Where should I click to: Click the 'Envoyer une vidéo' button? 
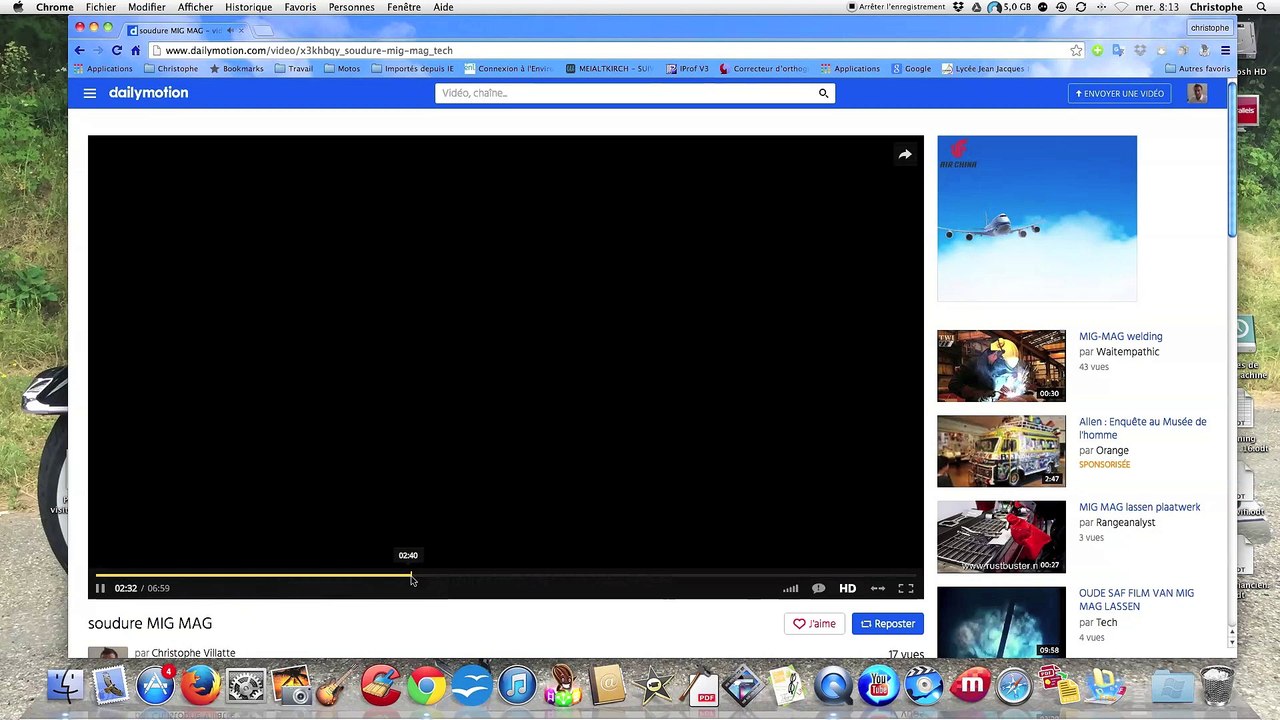tap(1120, 93)
